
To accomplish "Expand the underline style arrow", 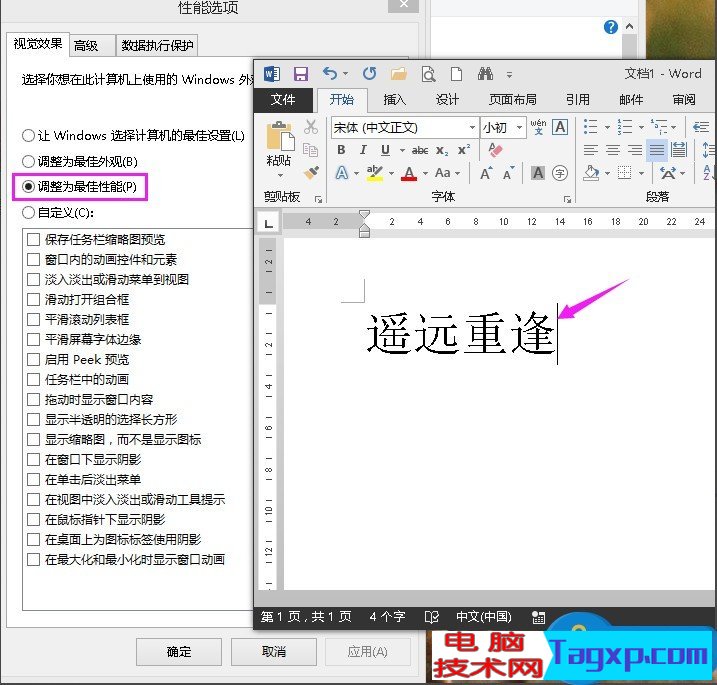I will tap(402, 150).
